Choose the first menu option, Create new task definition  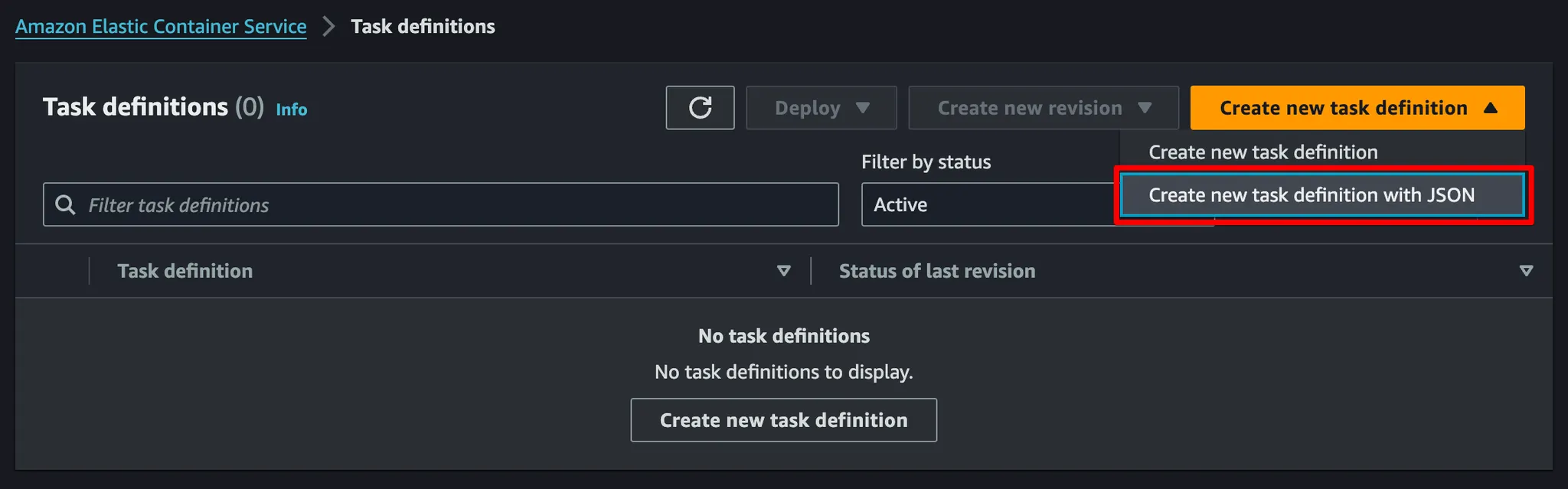[x=1263, y=152]
